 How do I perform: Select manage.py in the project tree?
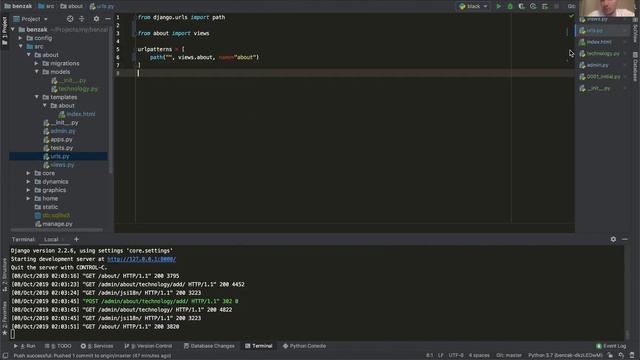(x=53, y=224)
